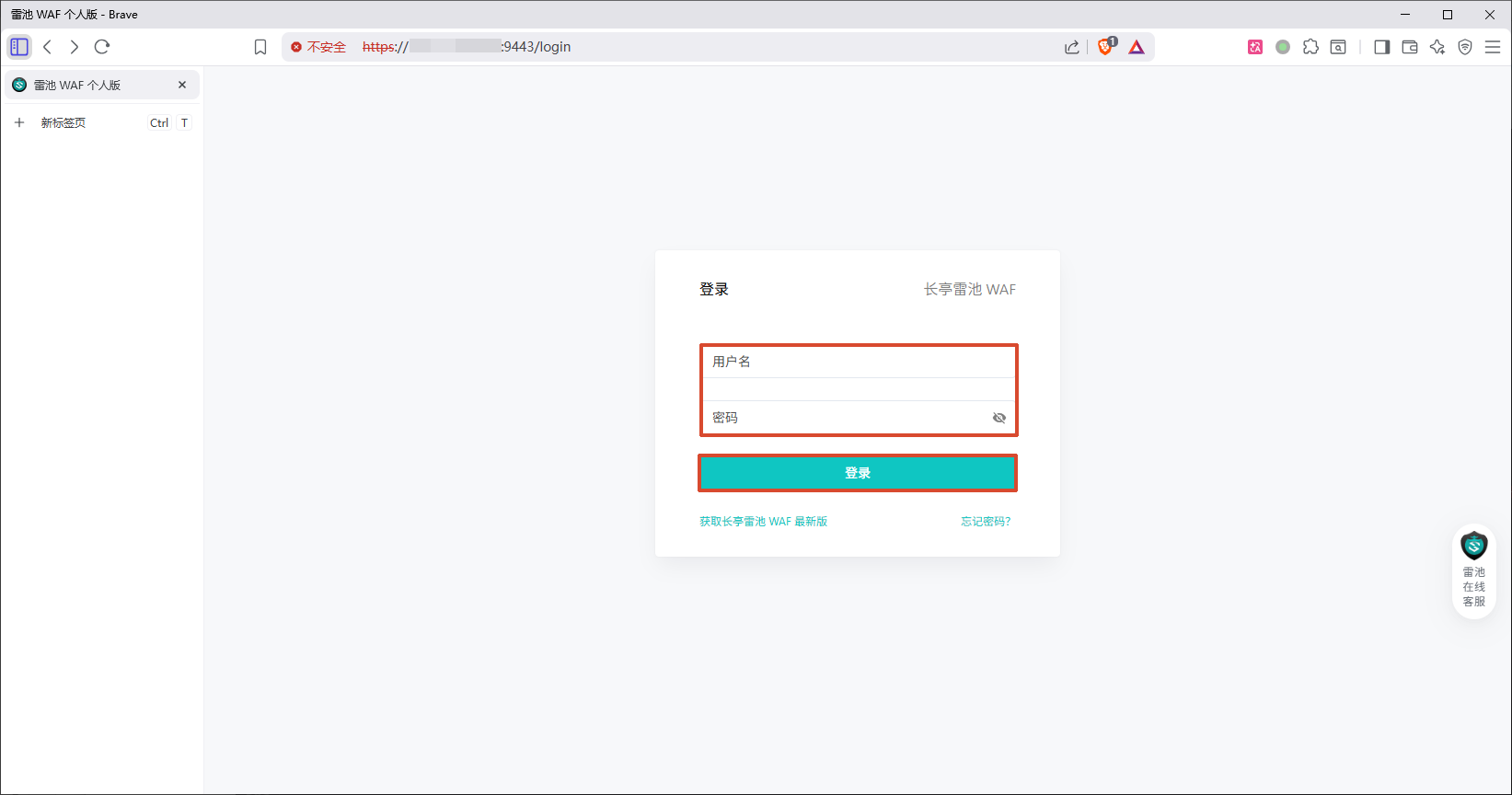Open the Brave Wallet
The width and height of the screenshot is (1512, 795).
point(1410,47)
